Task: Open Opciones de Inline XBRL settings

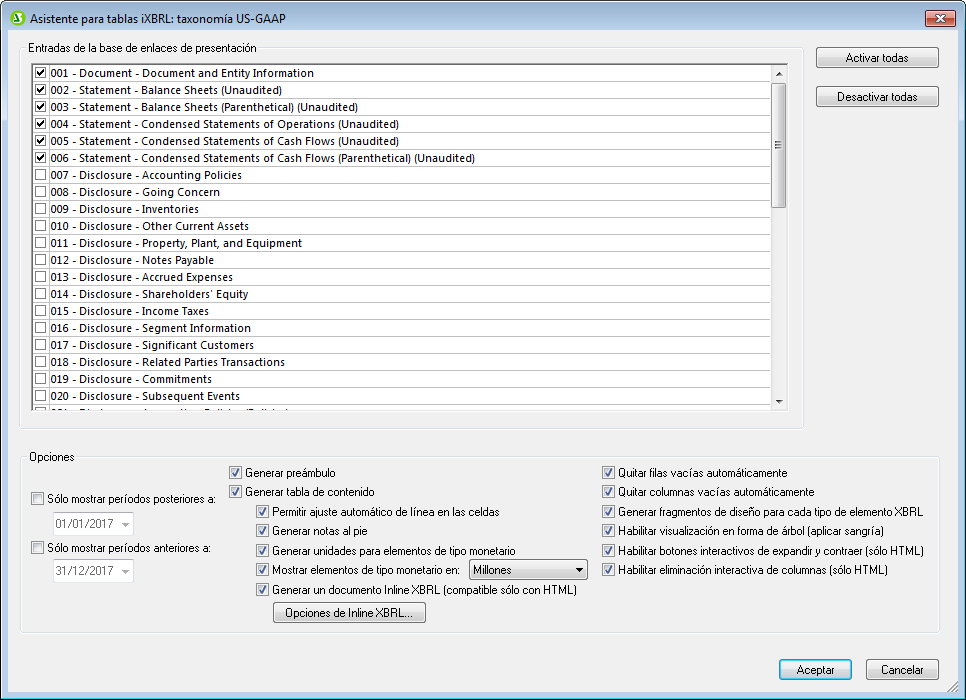Action: point(349,613)
